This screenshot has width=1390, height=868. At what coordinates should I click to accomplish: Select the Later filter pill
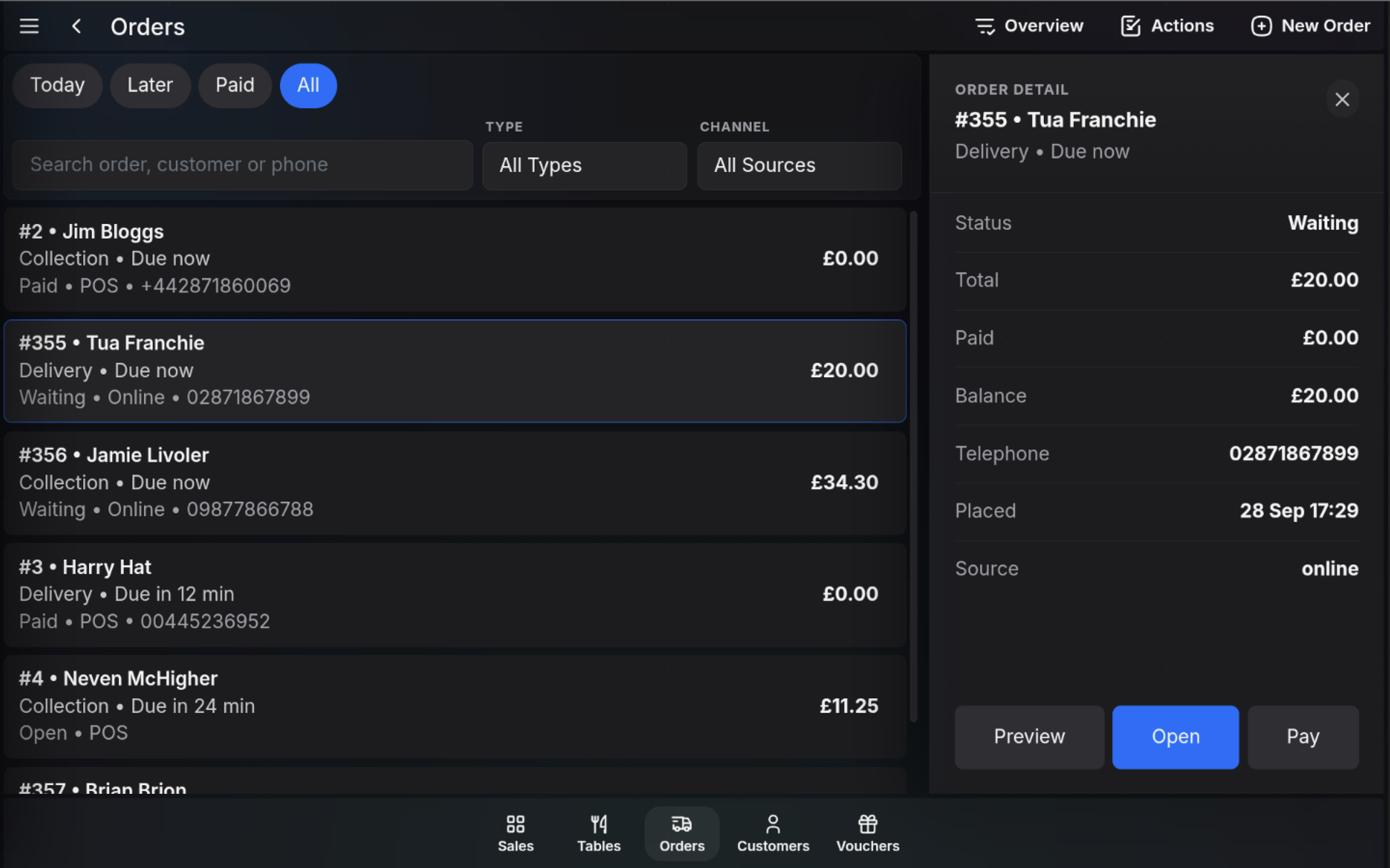pyautogui.click(x=150, y=85)
